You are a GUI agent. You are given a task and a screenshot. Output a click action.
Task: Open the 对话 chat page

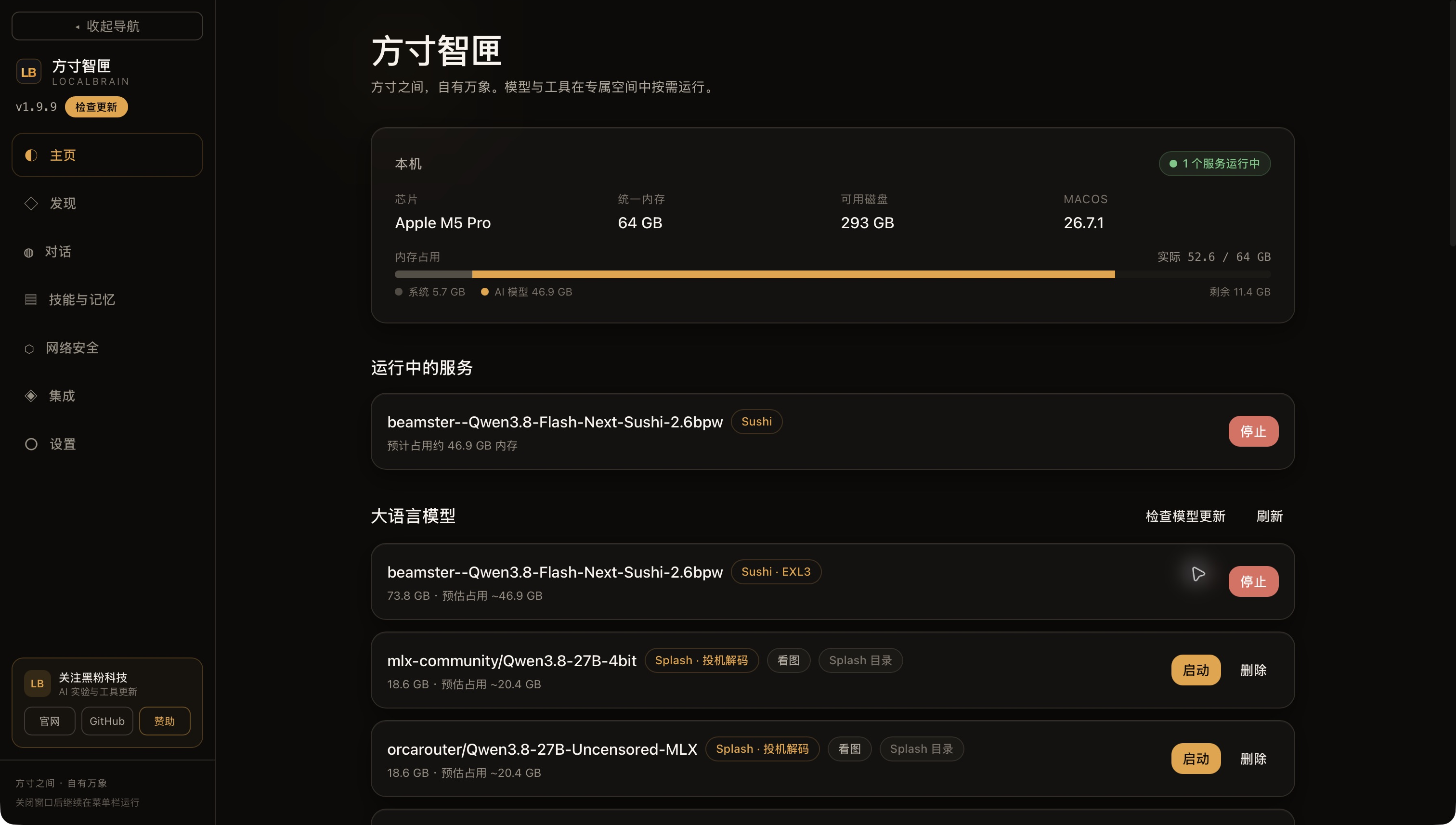tap(107, 252)
